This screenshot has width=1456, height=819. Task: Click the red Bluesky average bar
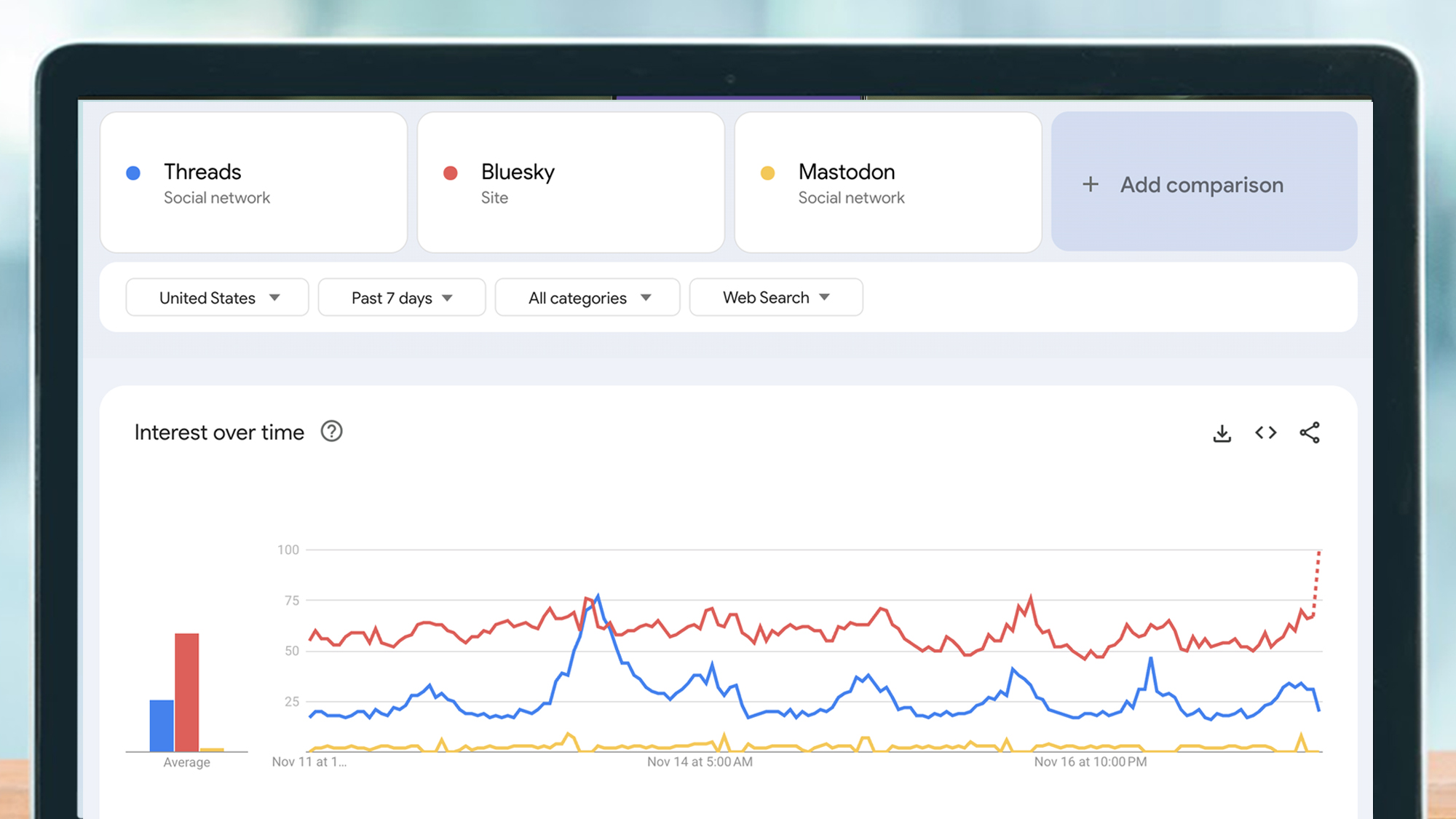point(186,692)
